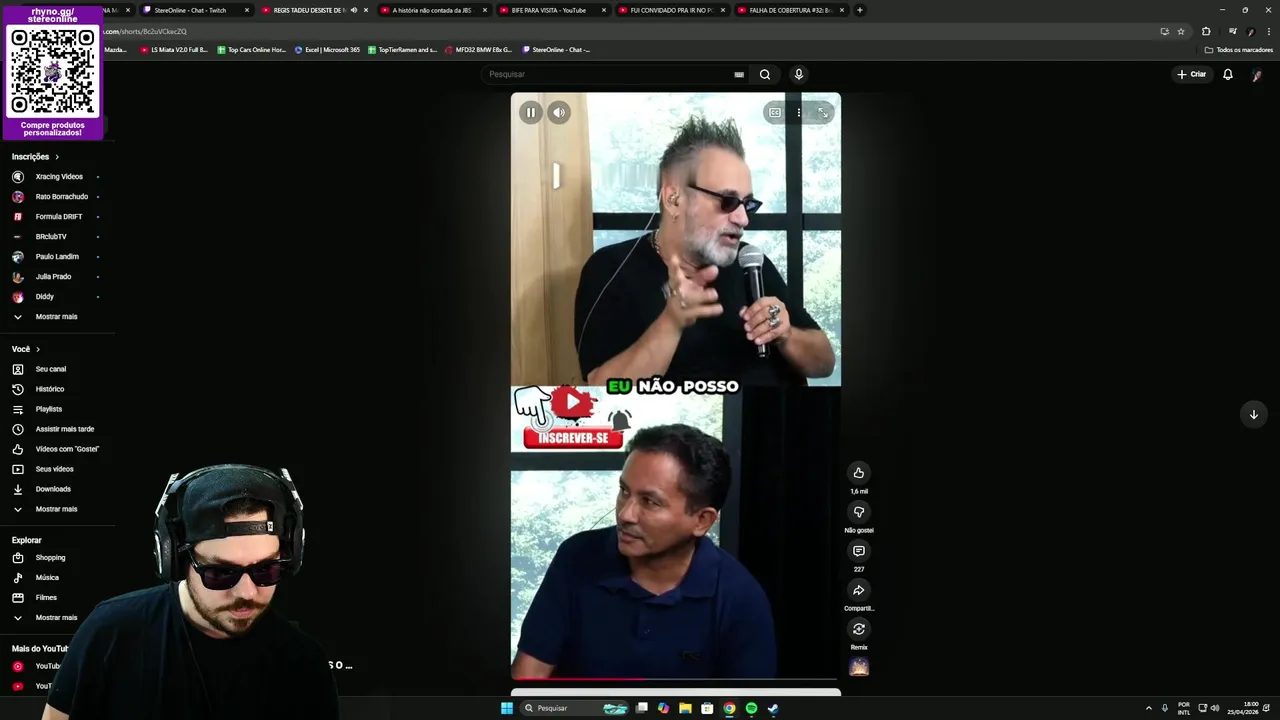Open LS Miata V2.0 Full B... bookmark

[174, 50]
